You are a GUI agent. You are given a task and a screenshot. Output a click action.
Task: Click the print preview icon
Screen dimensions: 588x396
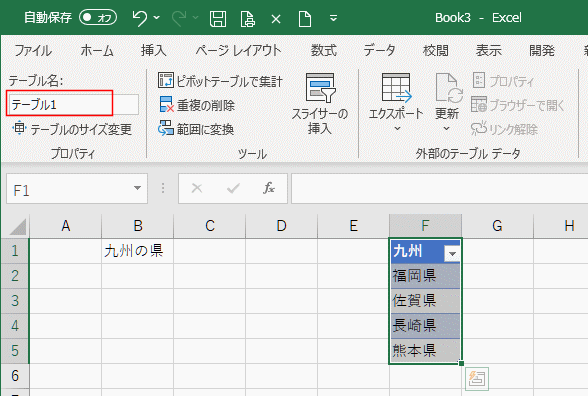(248, 18)
